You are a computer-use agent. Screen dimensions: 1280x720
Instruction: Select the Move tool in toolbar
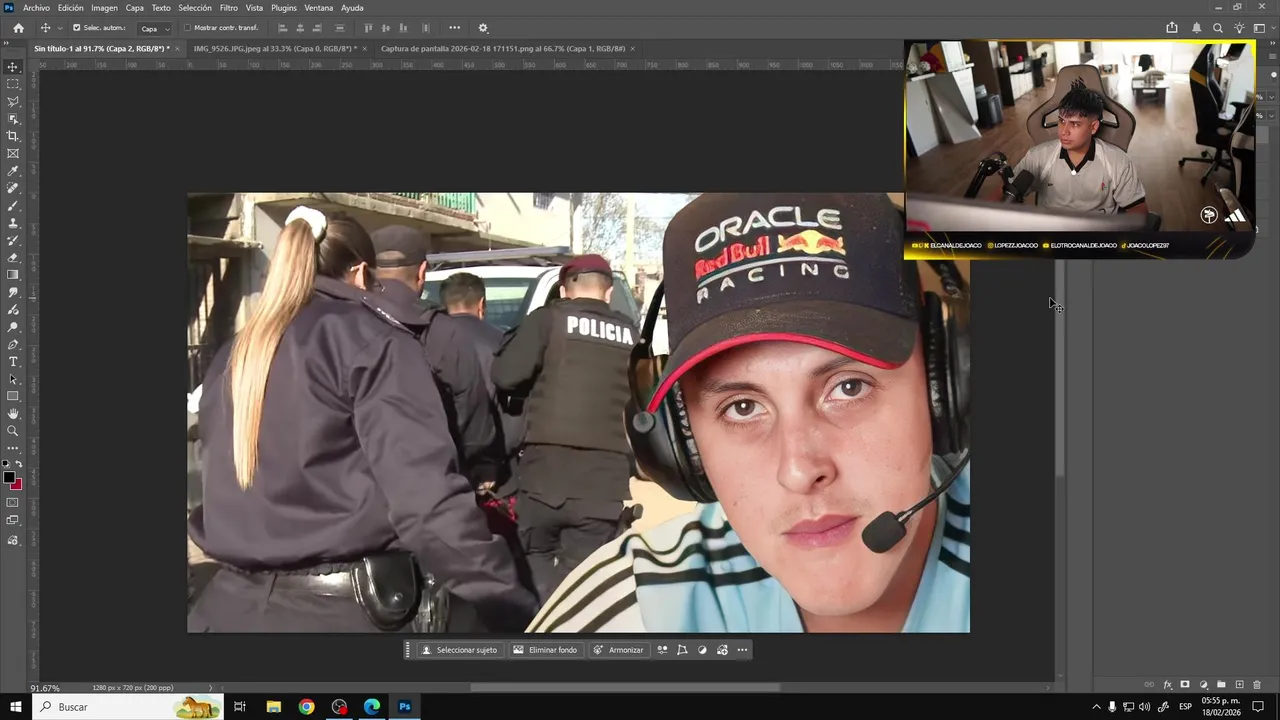pos(13,67)
